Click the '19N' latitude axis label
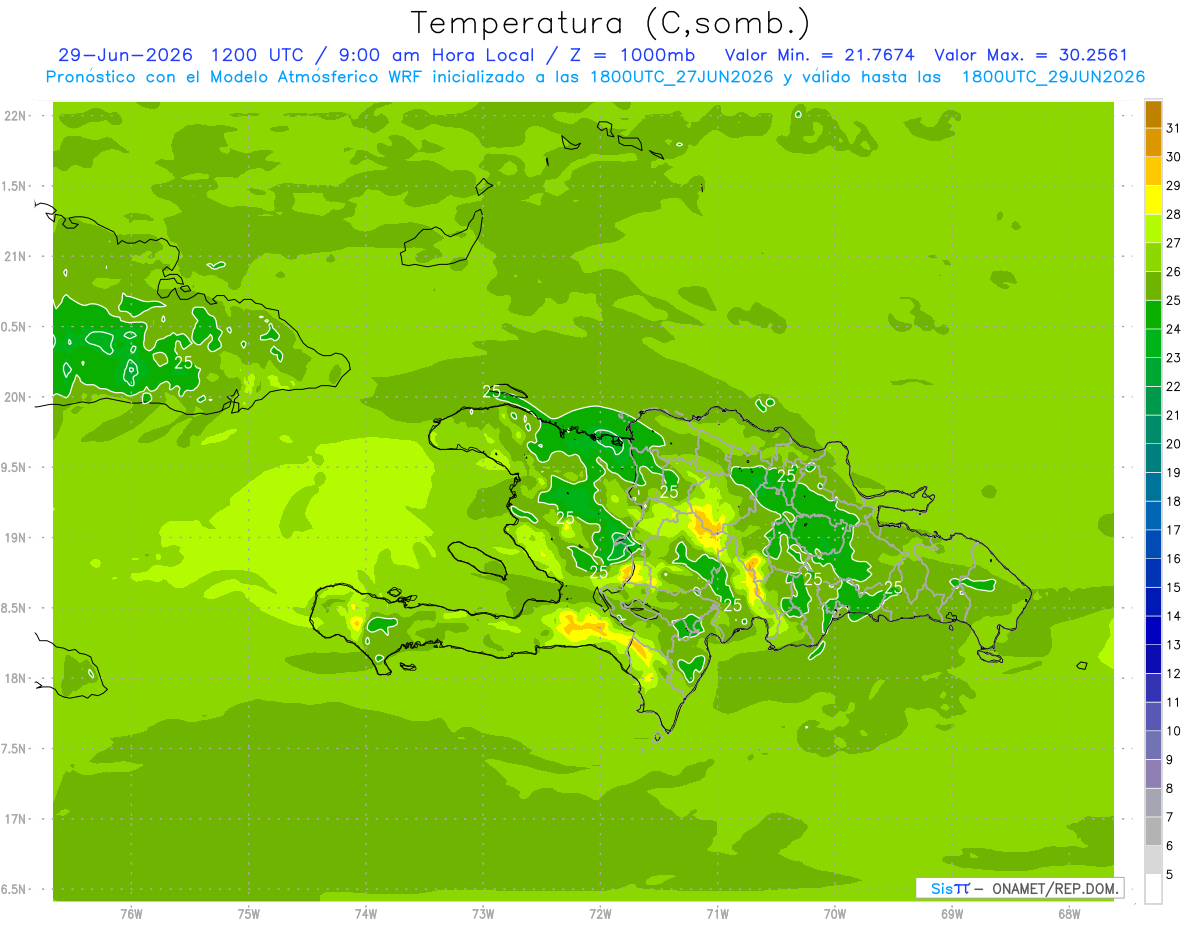Image resolution: width=1200 pixels, height=927 pixels. 16,537
